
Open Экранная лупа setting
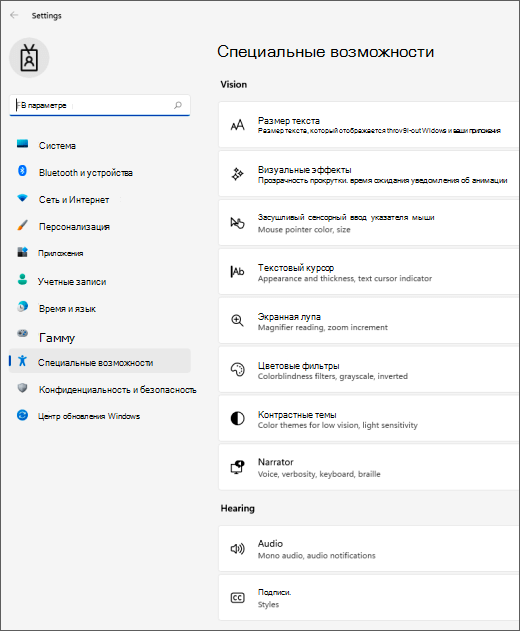coord(368,320)
